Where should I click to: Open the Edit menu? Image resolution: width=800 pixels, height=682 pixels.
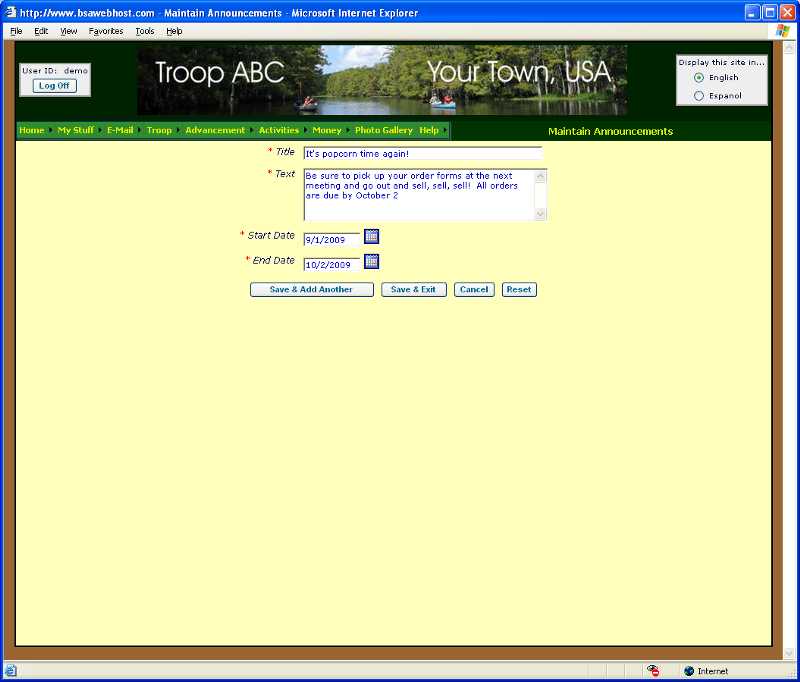point(41,31)
